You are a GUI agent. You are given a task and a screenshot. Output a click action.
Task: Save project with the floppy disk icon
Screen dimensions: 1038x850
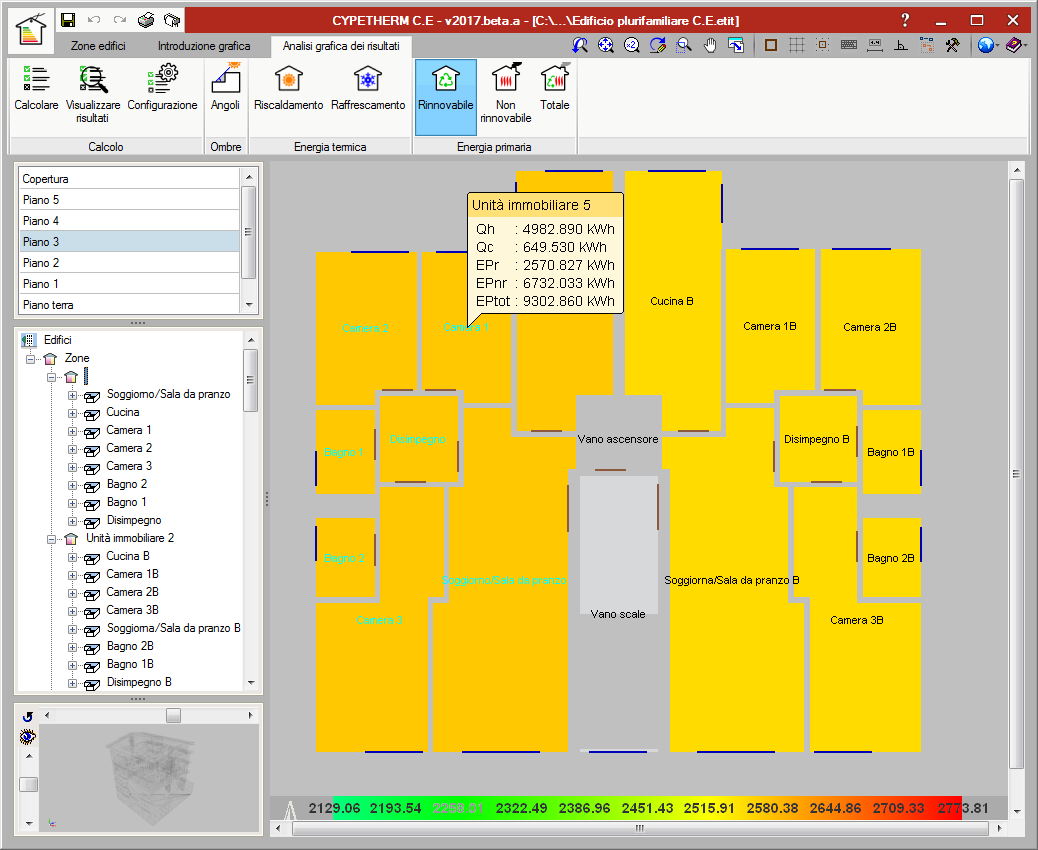click(68, 21)
